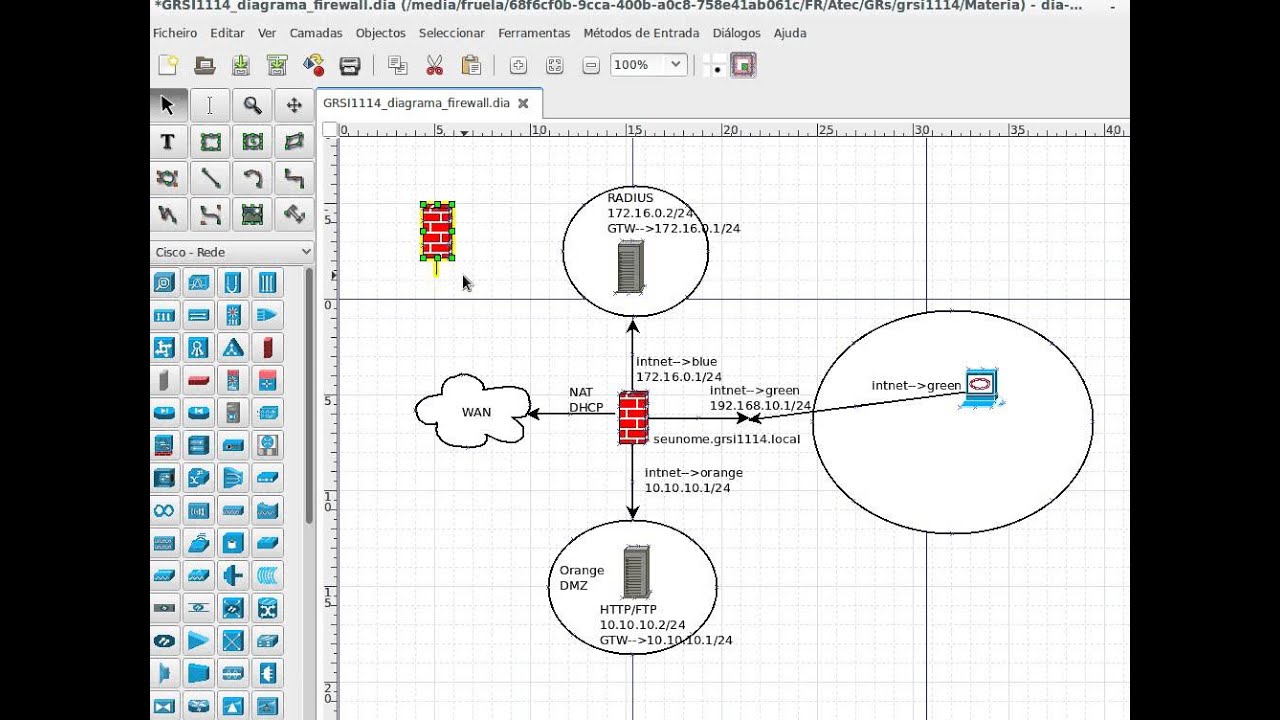The width and height of the screenshot is (1280, 720).
Task: Click the palette scrollbar
Action: (x=310, y=395)
